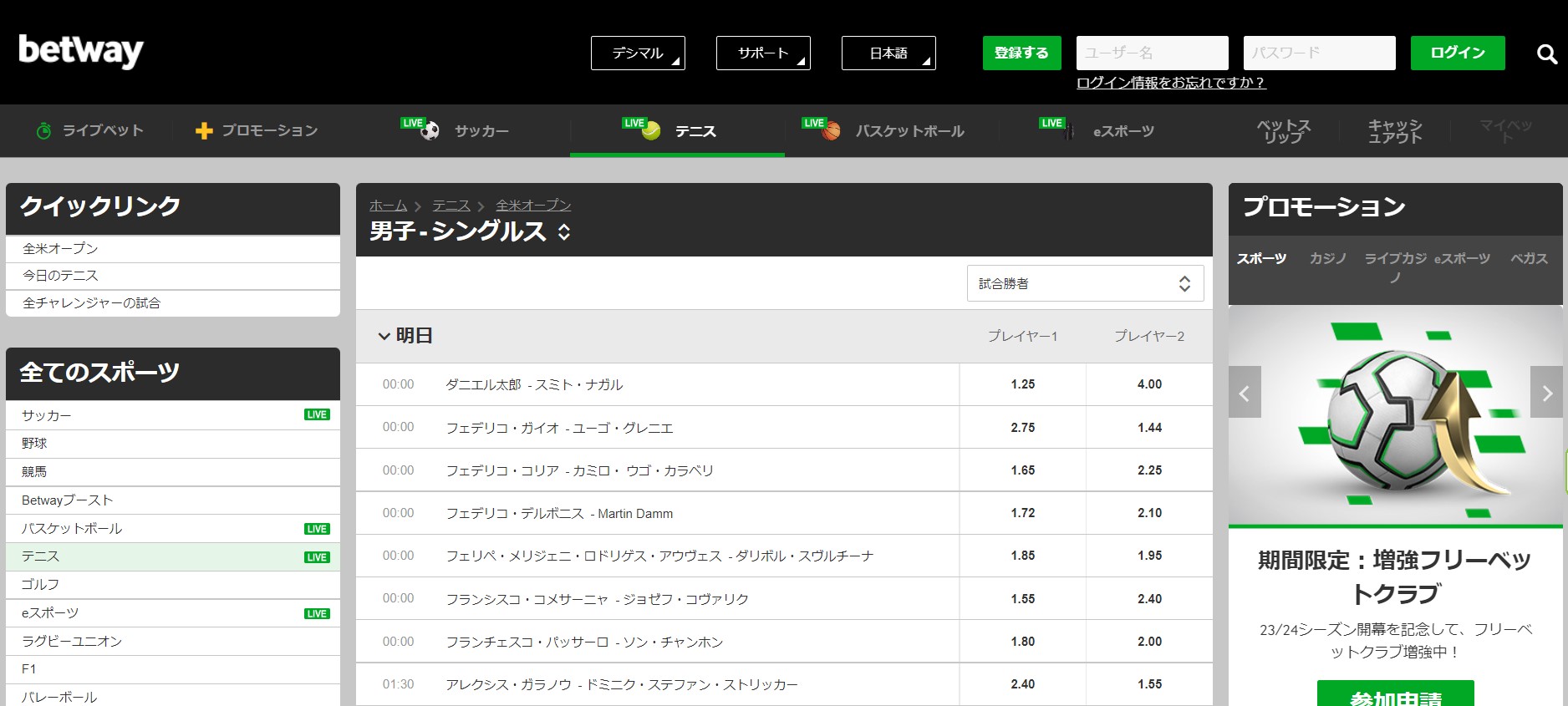
Task: Select F1 in all sports list
Action: pyautogui.click(x=173, y=669)
